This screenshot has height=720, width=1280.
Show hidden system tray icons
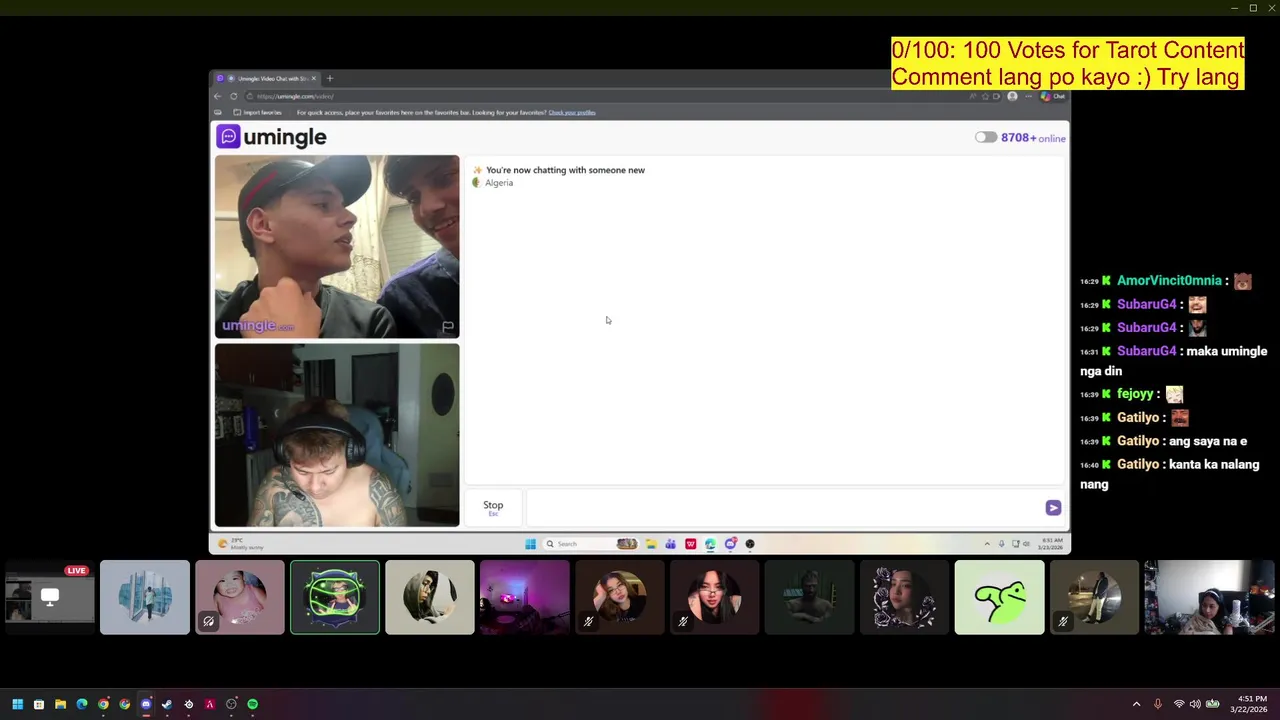(1136, 704)
